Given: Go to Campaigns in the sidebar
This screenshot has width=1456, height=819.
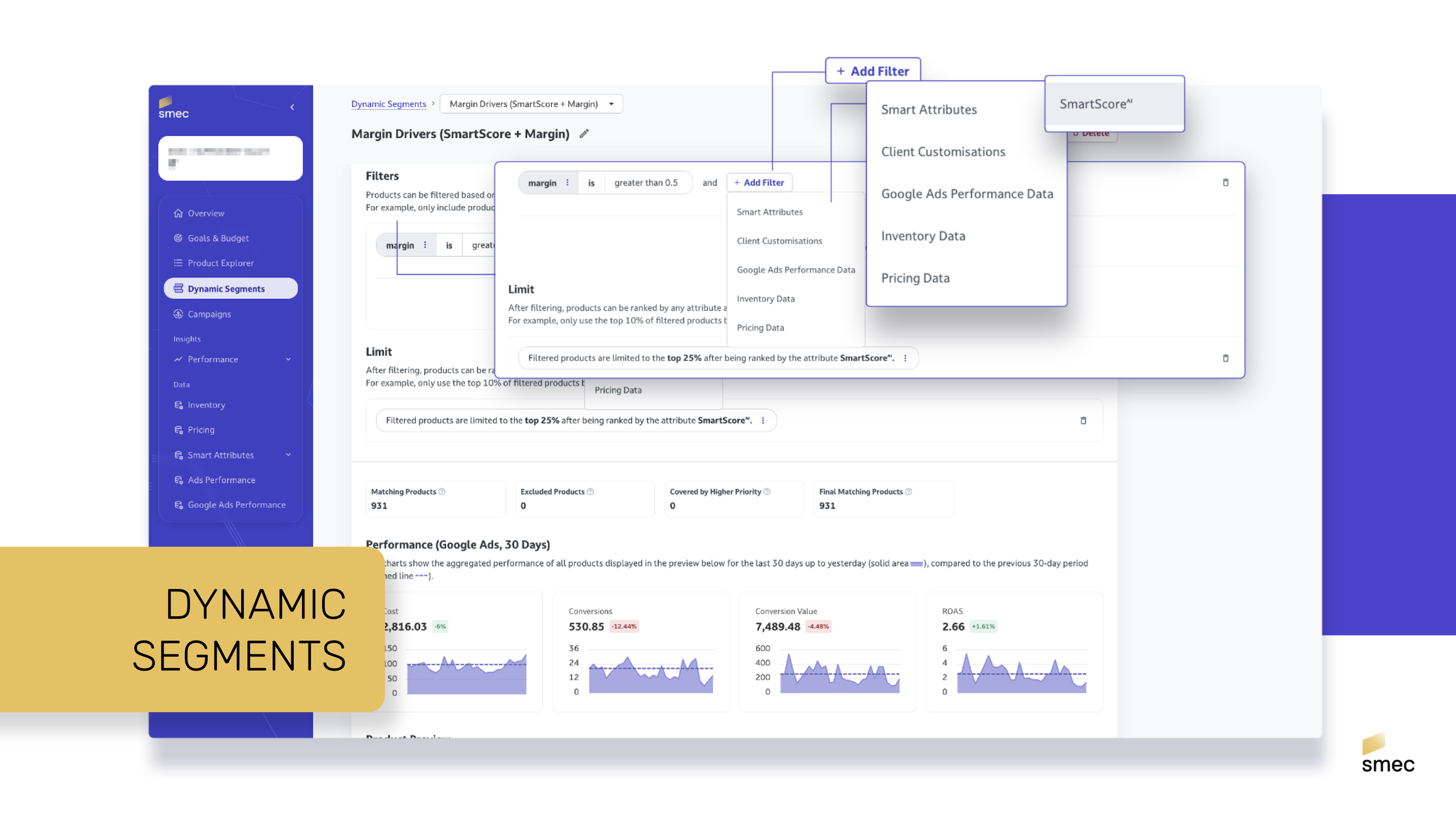Looking at the screenshot, I should point(209,314).
